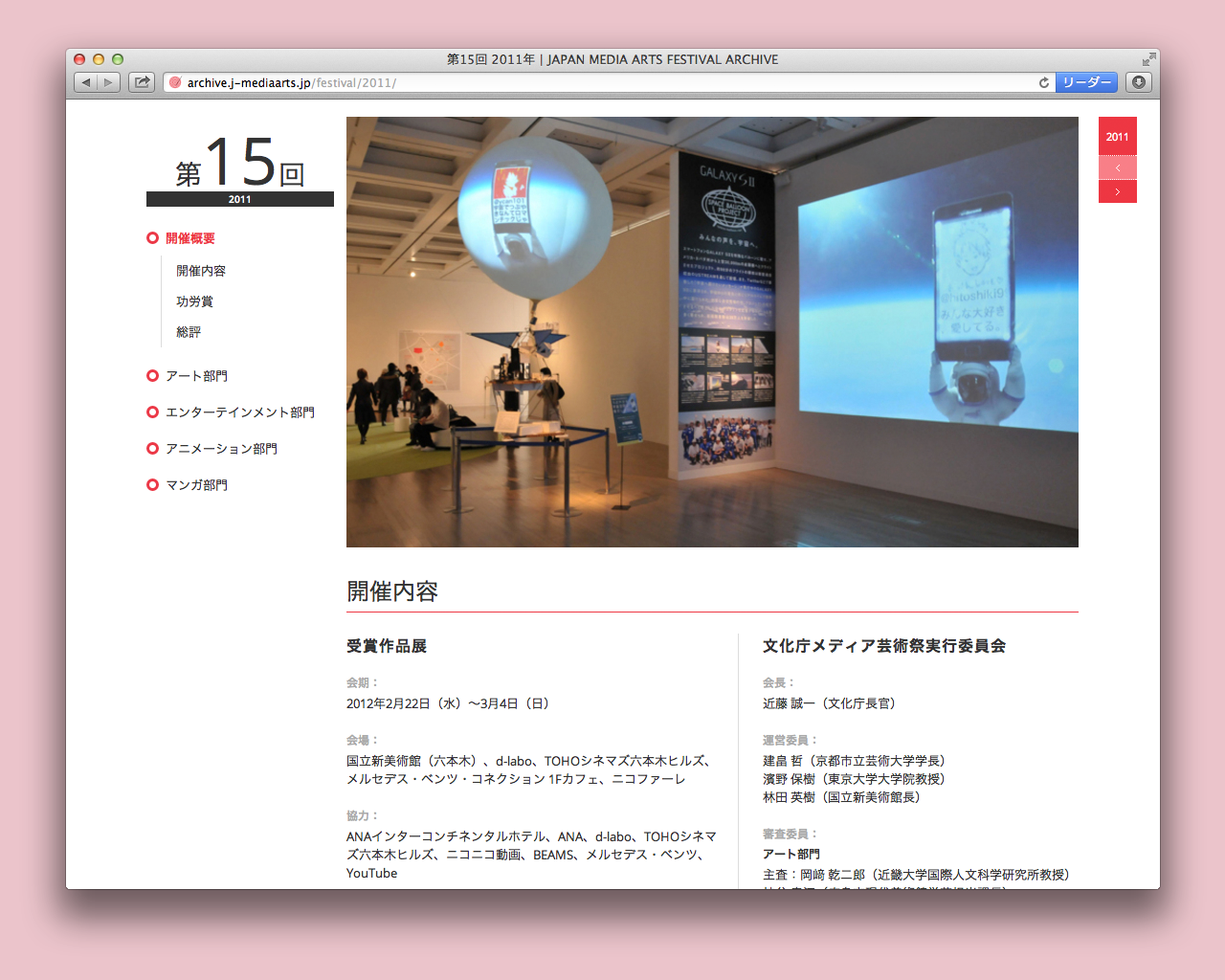The height and width of the screenshot is (980, 1225).
Task: Select the マンガ部門 sidebar section
Action: (x=196, y=485)
